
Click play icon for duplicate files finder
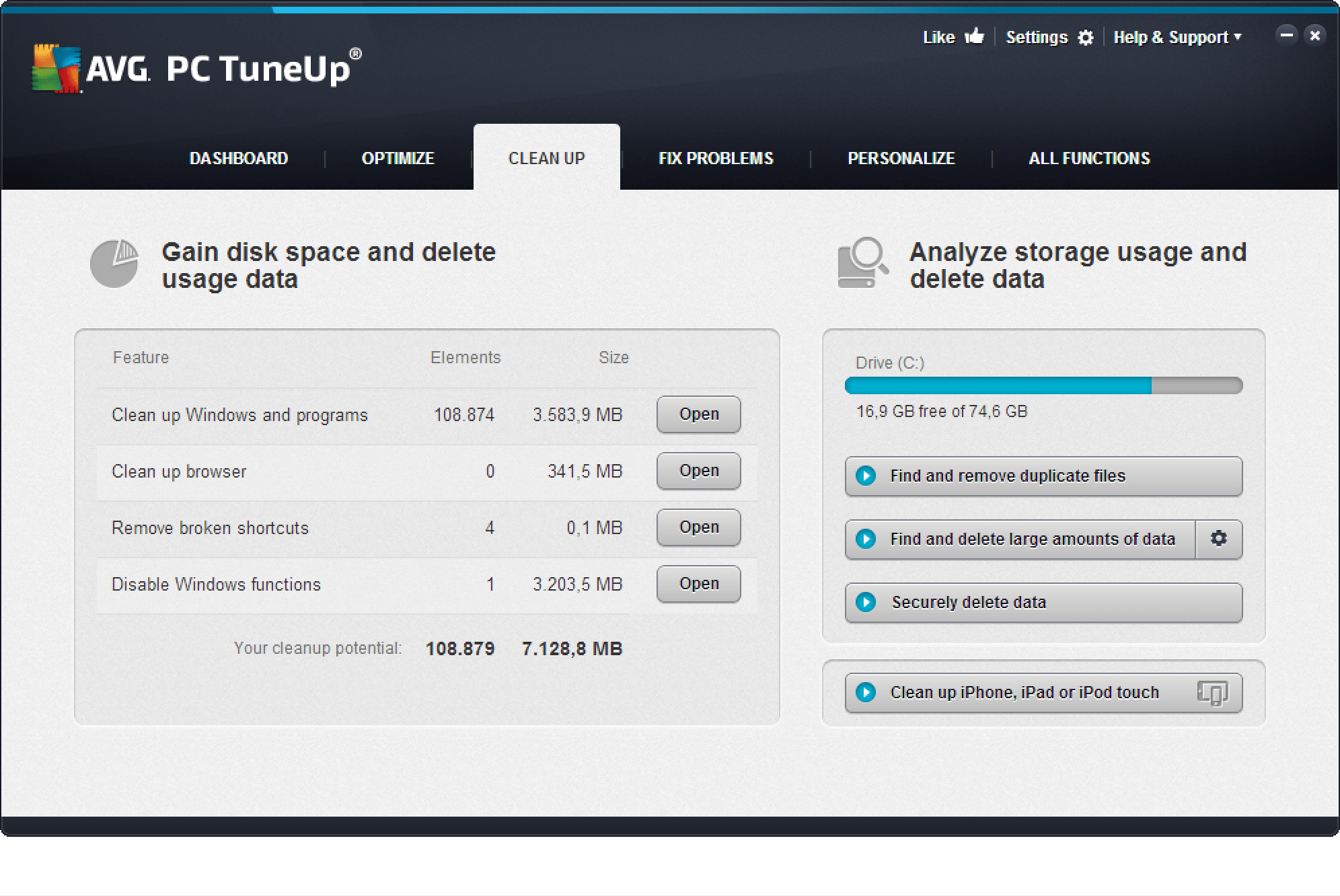click(866, 476)
